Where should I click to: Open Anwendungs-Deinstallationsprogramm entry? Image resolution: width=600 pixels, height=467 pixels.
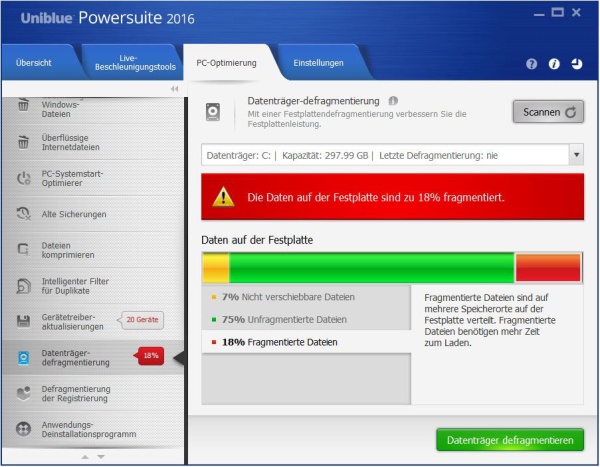[93, 429]
